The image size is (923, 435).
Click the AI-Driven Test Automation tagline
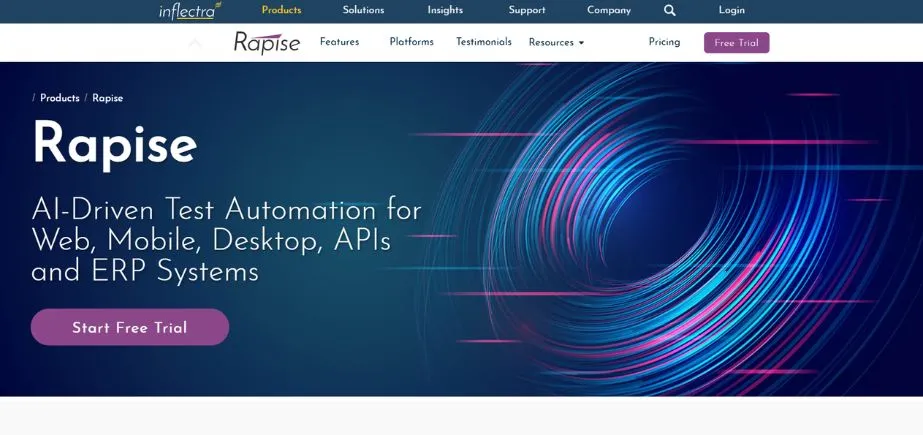coord(227,240)
